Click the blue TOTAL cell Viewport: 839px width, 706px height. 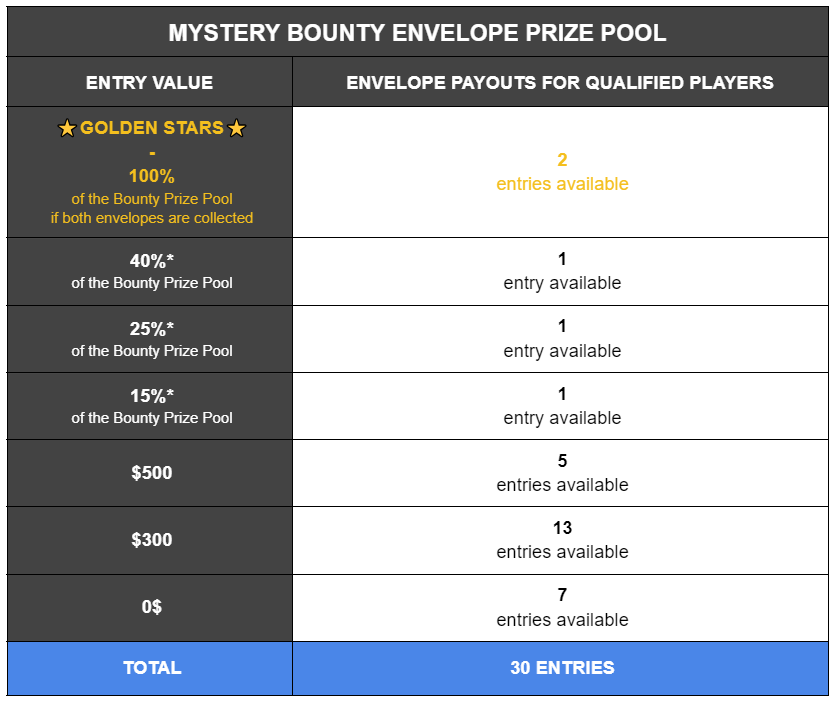pos(152,668)
